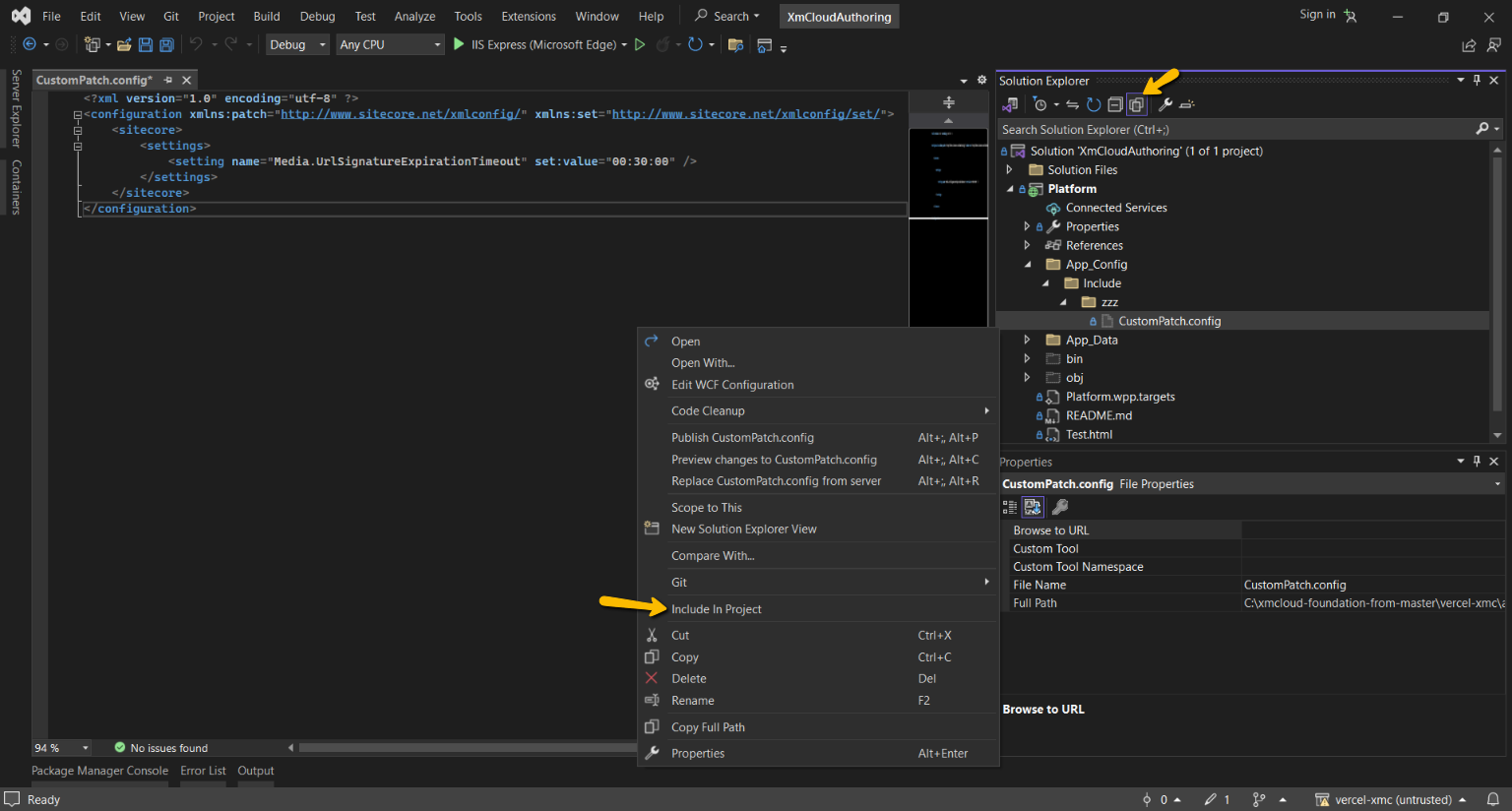
Task: Click Start Without Debugging outline play icon
Action: pyautogui.click(x=640, y=44)
